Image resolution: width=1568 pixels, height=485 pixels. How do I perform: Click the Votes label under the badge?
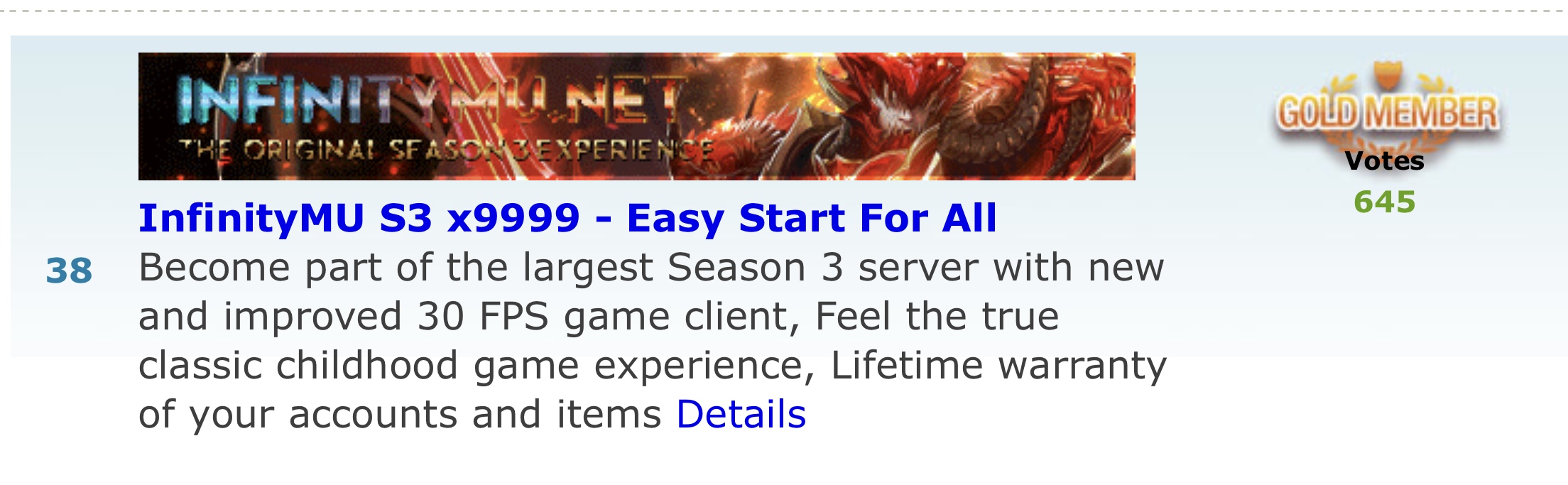click(x=1384, y=161)
